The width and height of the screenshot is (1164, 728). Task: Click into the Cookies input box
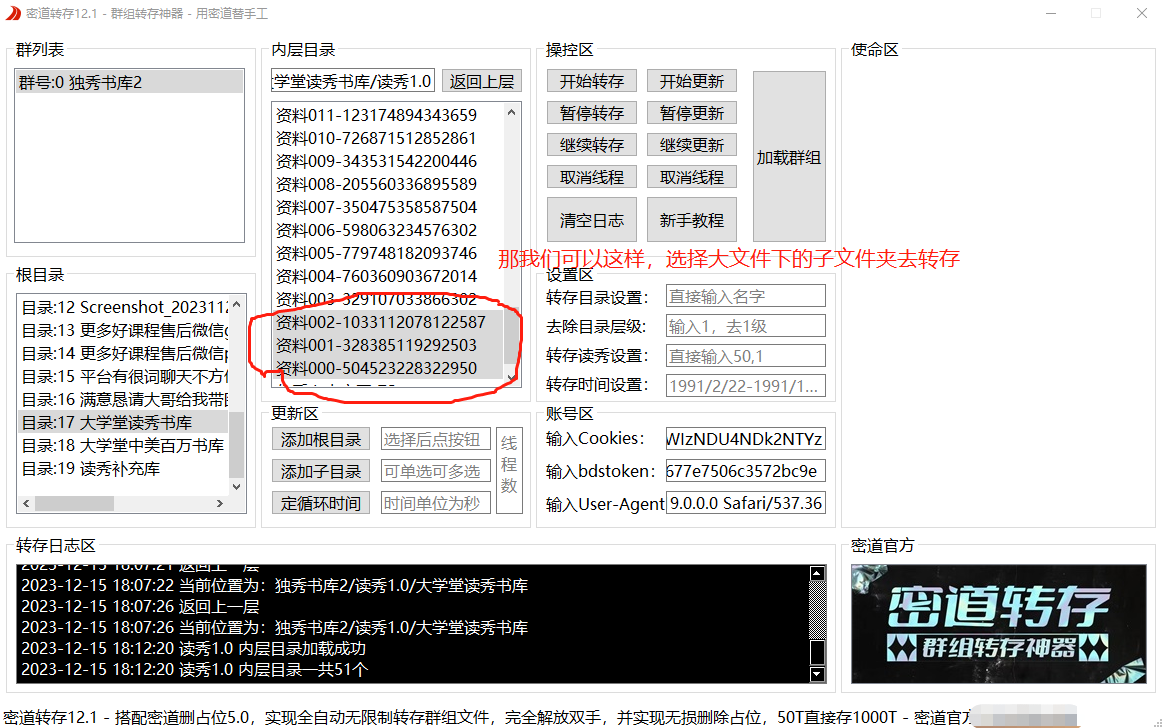(745, 439)
